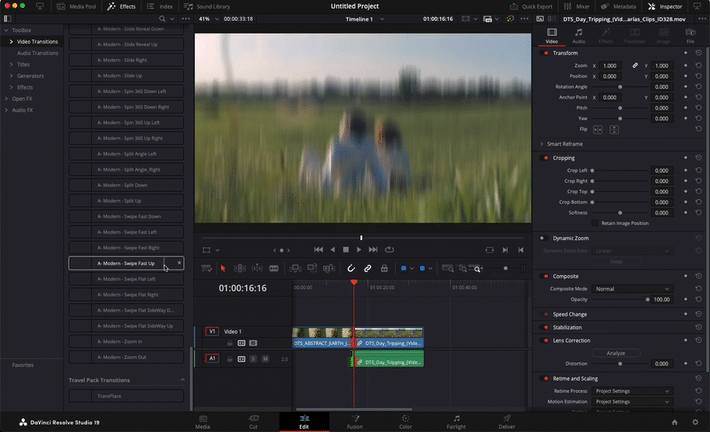This screenshot has width=710, height=432.
Task: Mute audio track A1 with M button
Action: pos(265,359)
